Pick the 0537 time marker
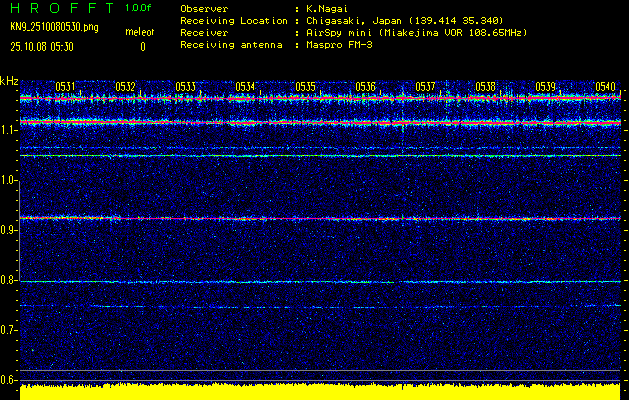Image resolution: width=629 pixels, height=400 pixels. click(425, 87)
